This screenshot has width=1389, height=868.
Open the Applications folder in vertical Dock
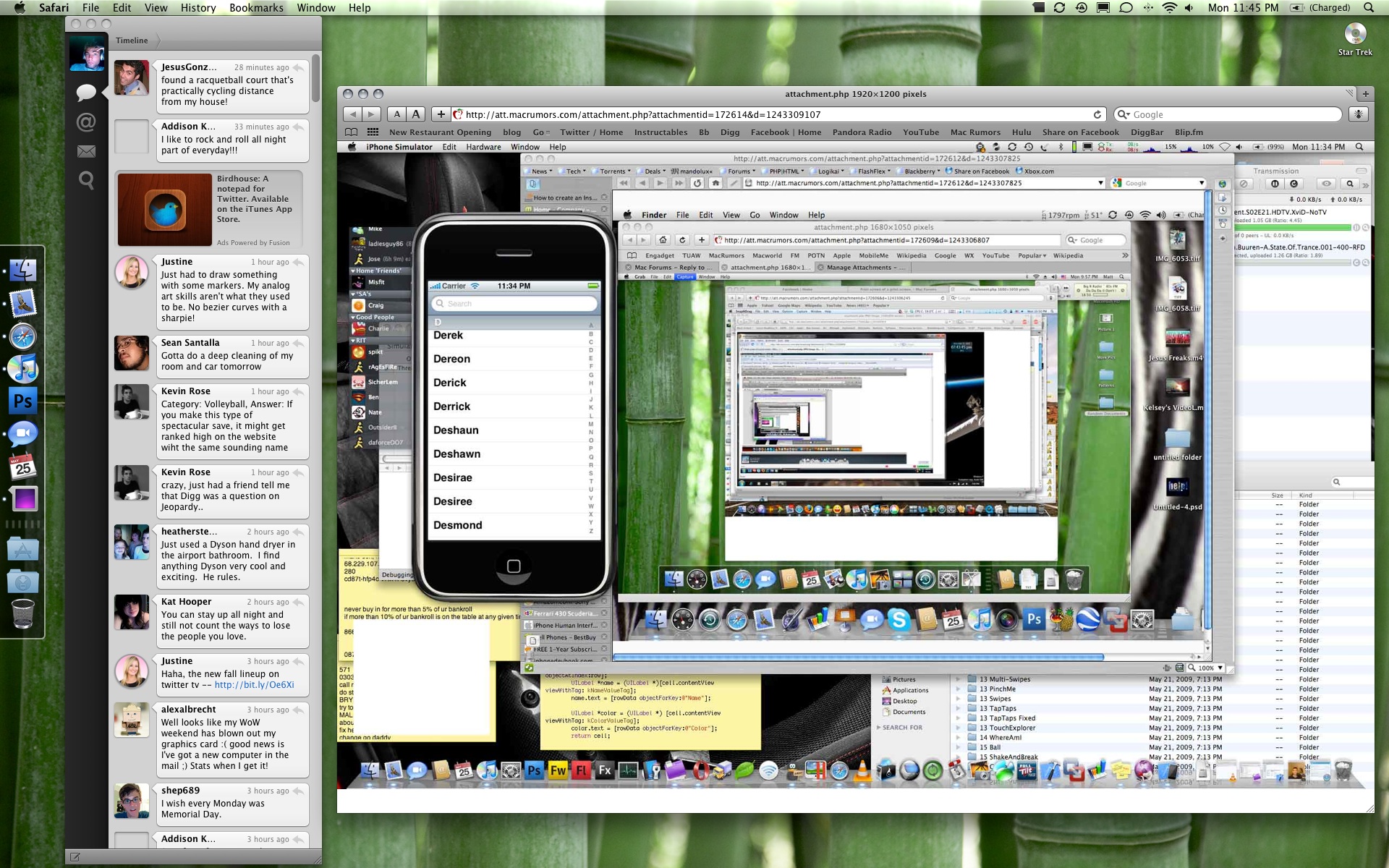pyautogui.click(x=22, y=550)
